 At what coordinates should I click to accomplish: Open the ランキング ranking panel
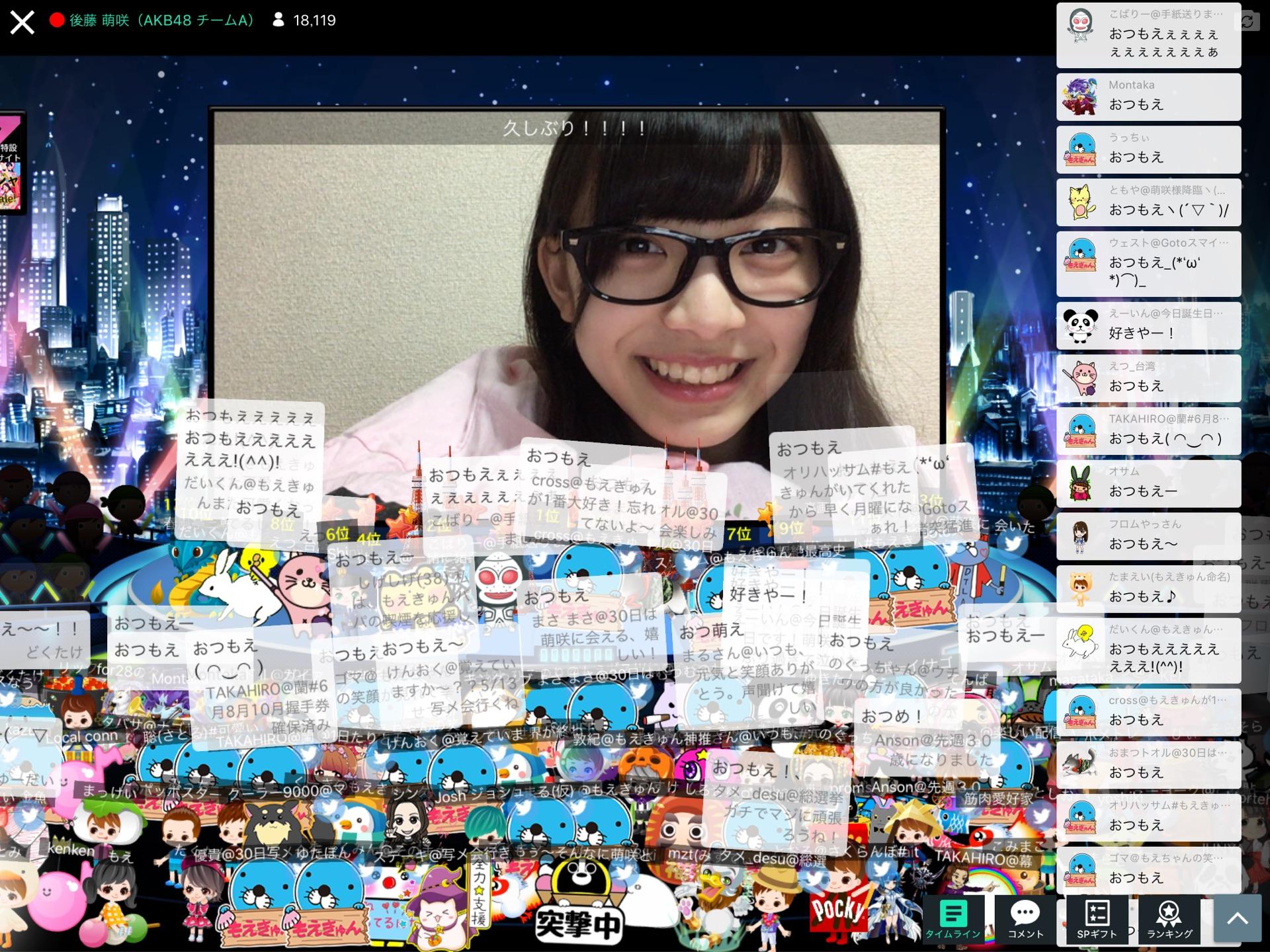coord(1169,919)
